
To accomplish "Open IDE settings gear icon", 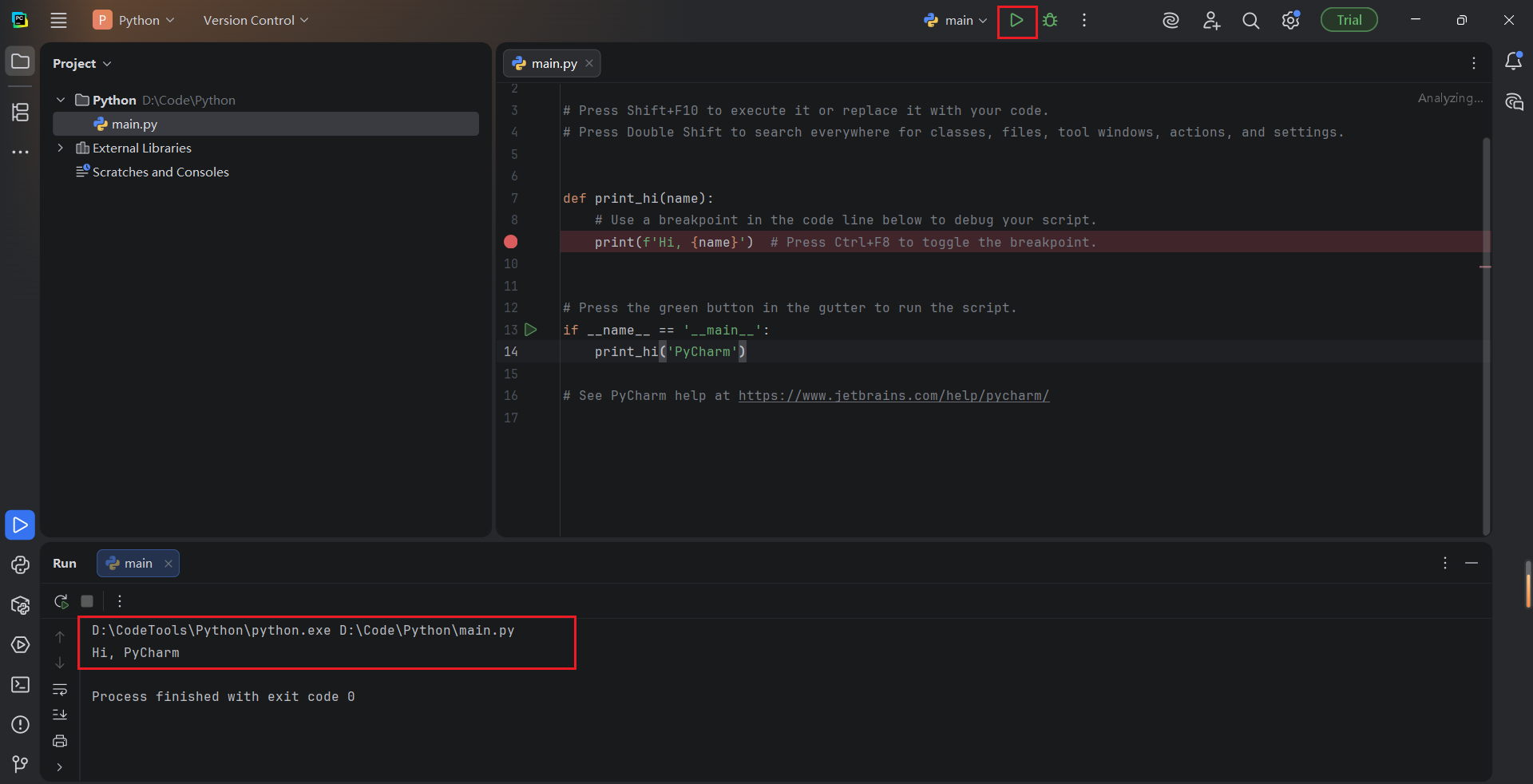I will 1291,21.
